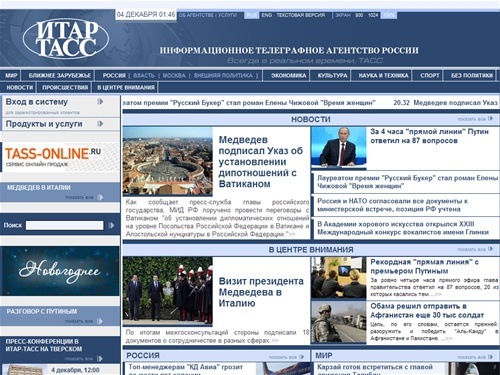Image resolution: width=500 pixels, height=375 pixels.
Task: Open headline Визит президента Медведева в Италию
Action: [261, 292]
